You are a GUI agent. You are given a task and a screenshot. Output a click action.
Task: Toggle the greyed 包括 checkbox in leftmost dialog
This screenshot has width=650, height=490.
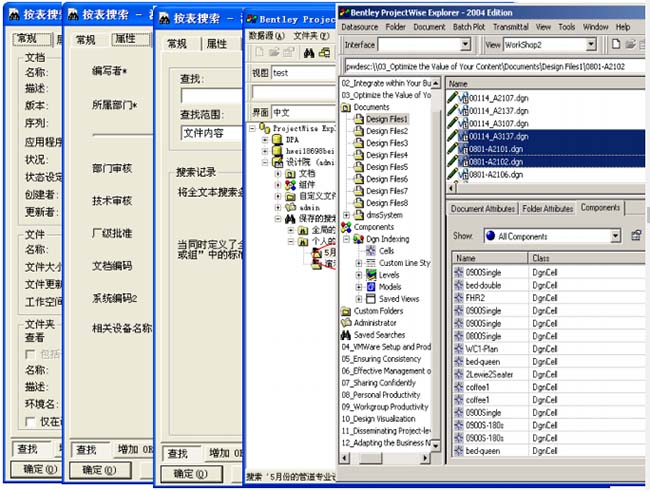coord(29,354)
